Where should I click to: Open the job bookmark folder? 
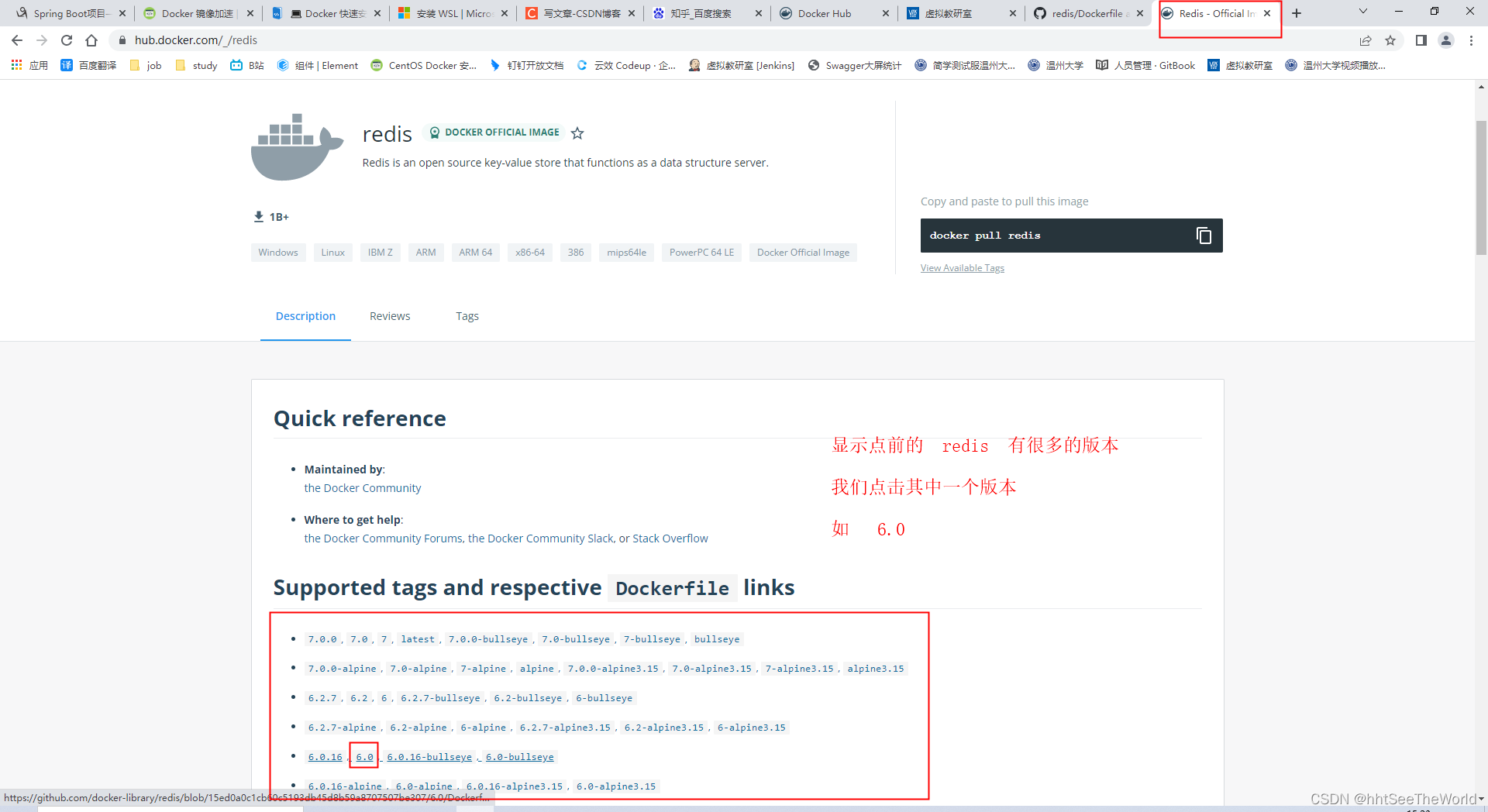[x=146, y=66]
